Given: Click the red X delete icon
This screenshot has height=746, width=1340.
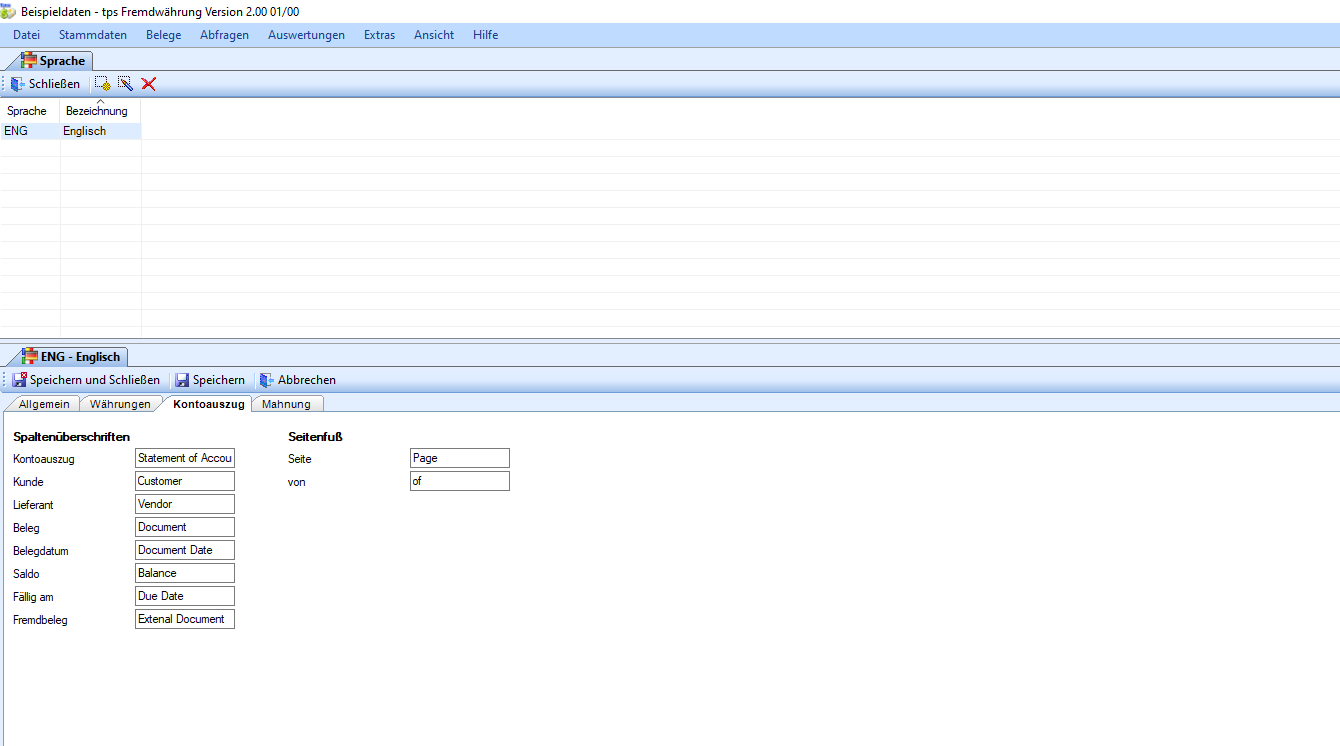Looking at the screenshot, I should click(149, 84).
